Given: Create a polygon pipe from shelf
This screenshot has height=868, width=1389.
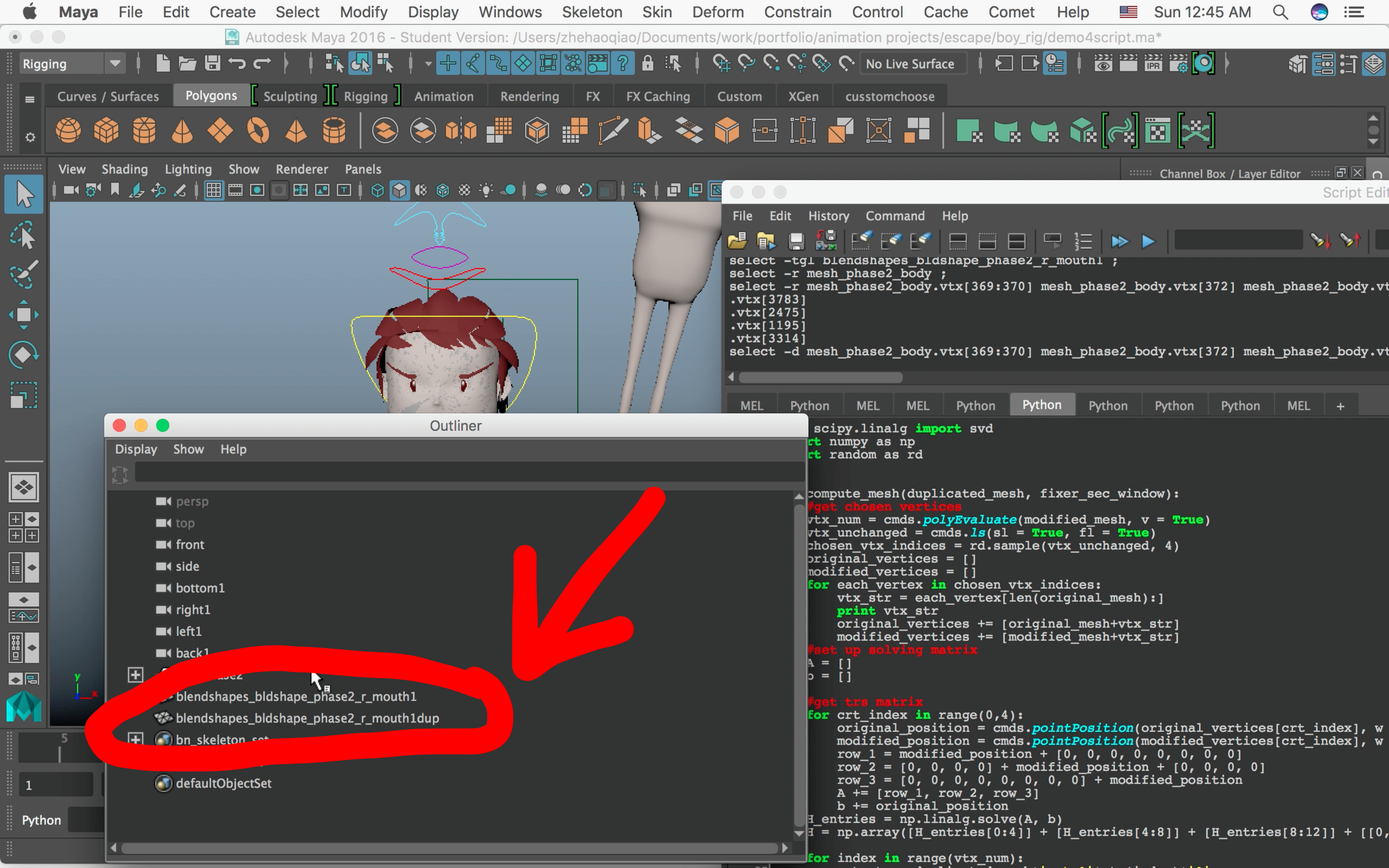Looking at the screenshot, I should tap(334, 131).
